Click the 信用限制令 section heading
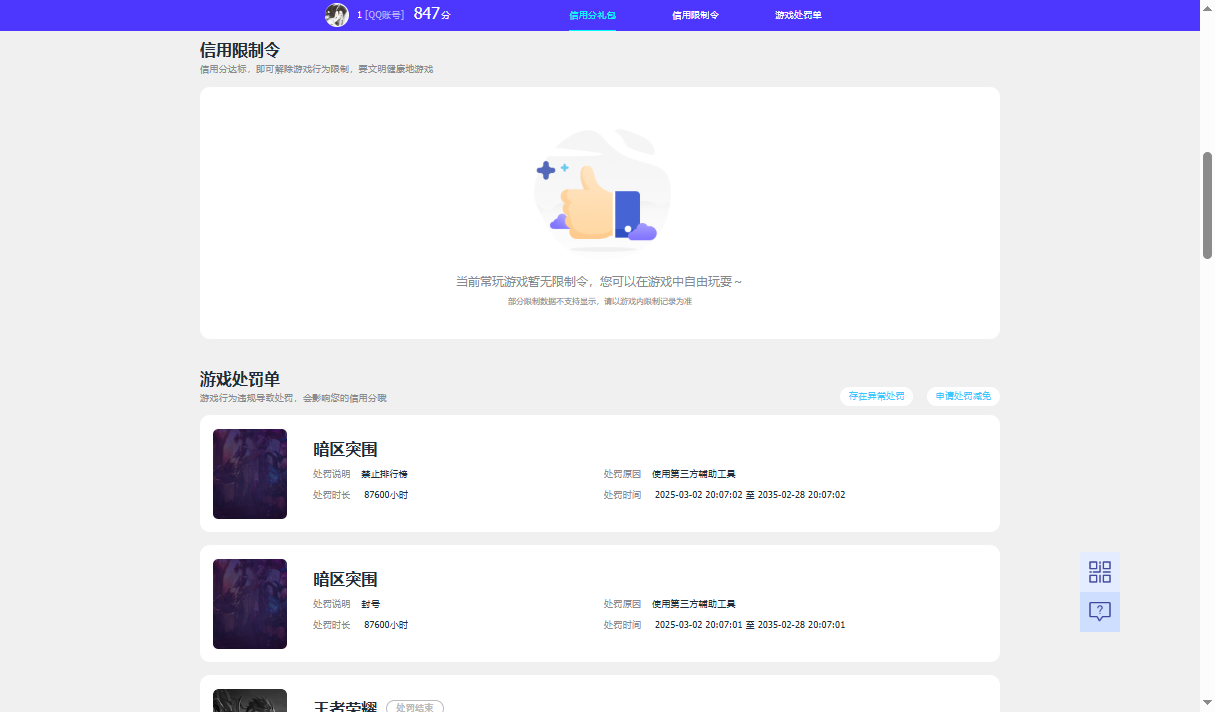The image size is (1215, 712). click(x=240, y=50)
